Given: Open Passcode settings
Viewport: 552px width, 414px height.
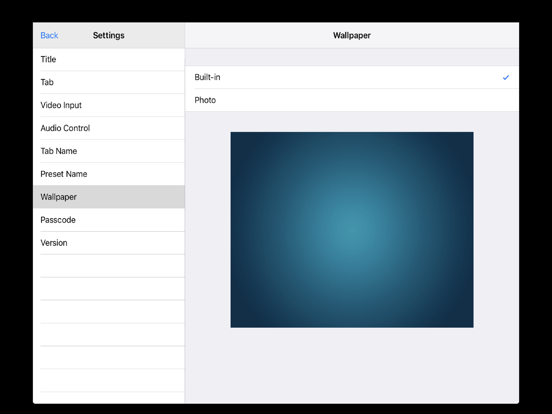Looking at the screenshot, I should 109,220.
